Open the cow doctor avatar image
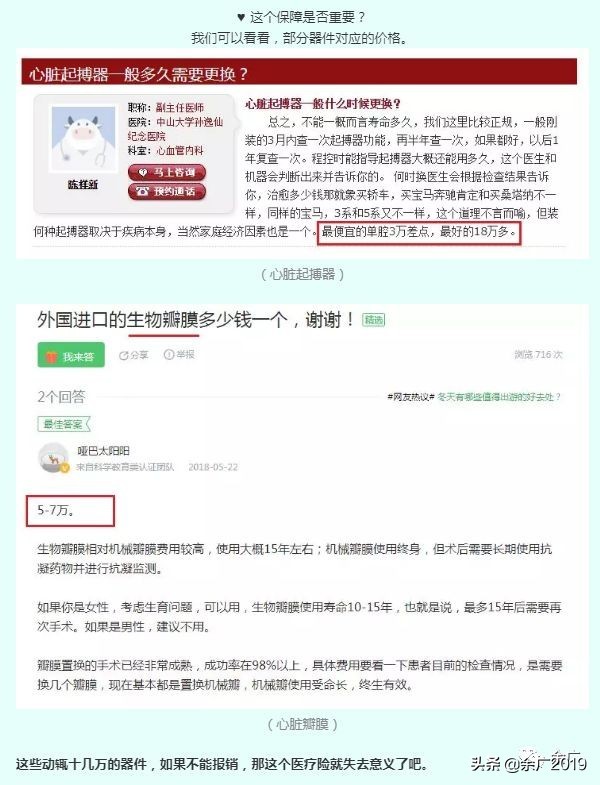 [x=83, y=138]
